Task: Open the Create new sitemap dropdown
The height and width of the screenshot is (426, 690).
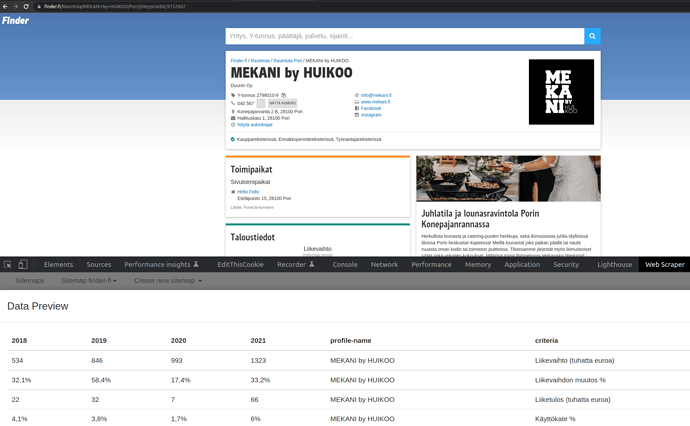Action: (x=168, y=281)
